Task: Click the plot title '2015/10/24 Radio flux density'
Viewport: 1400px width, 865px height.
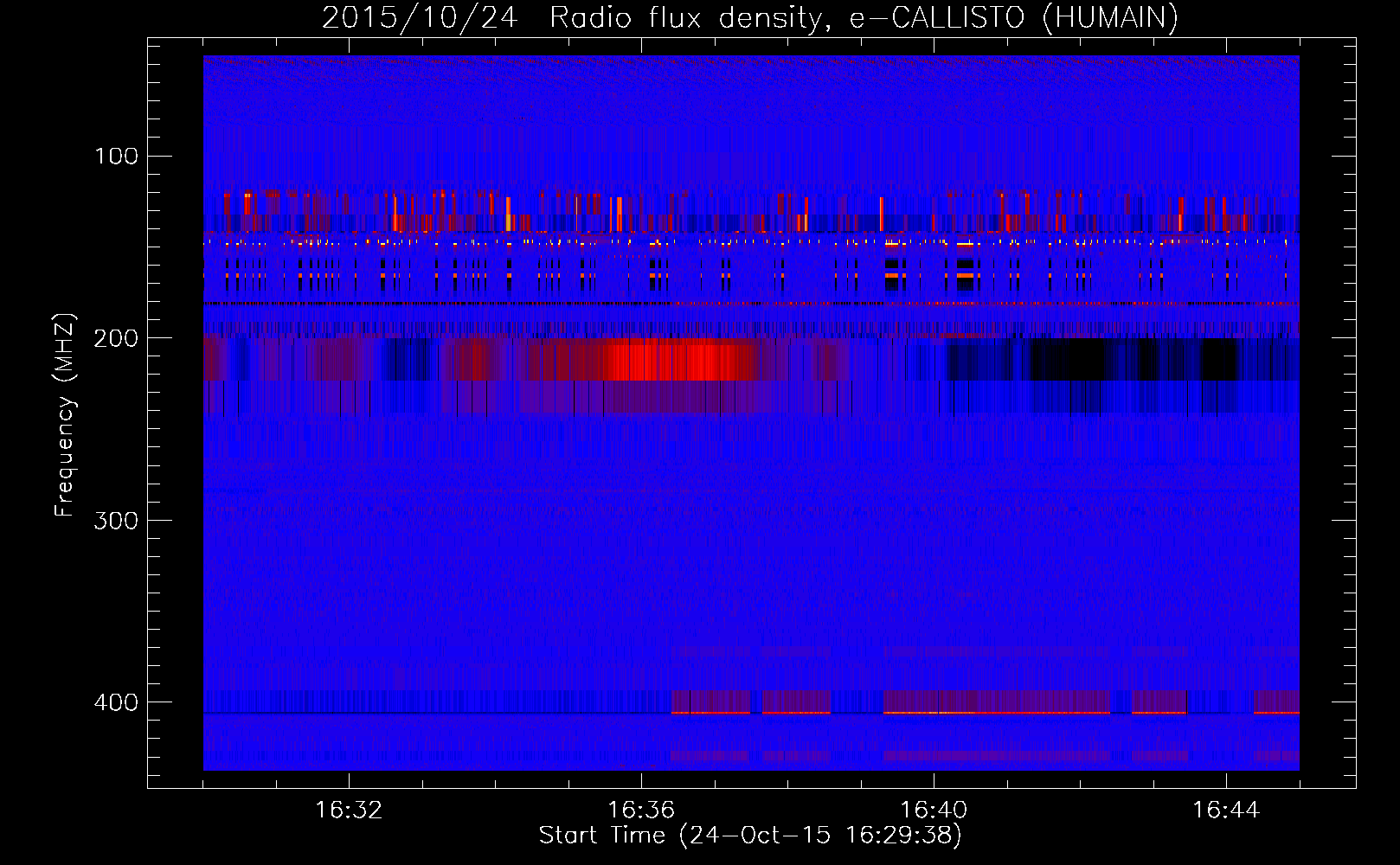Action: point(572,18)
